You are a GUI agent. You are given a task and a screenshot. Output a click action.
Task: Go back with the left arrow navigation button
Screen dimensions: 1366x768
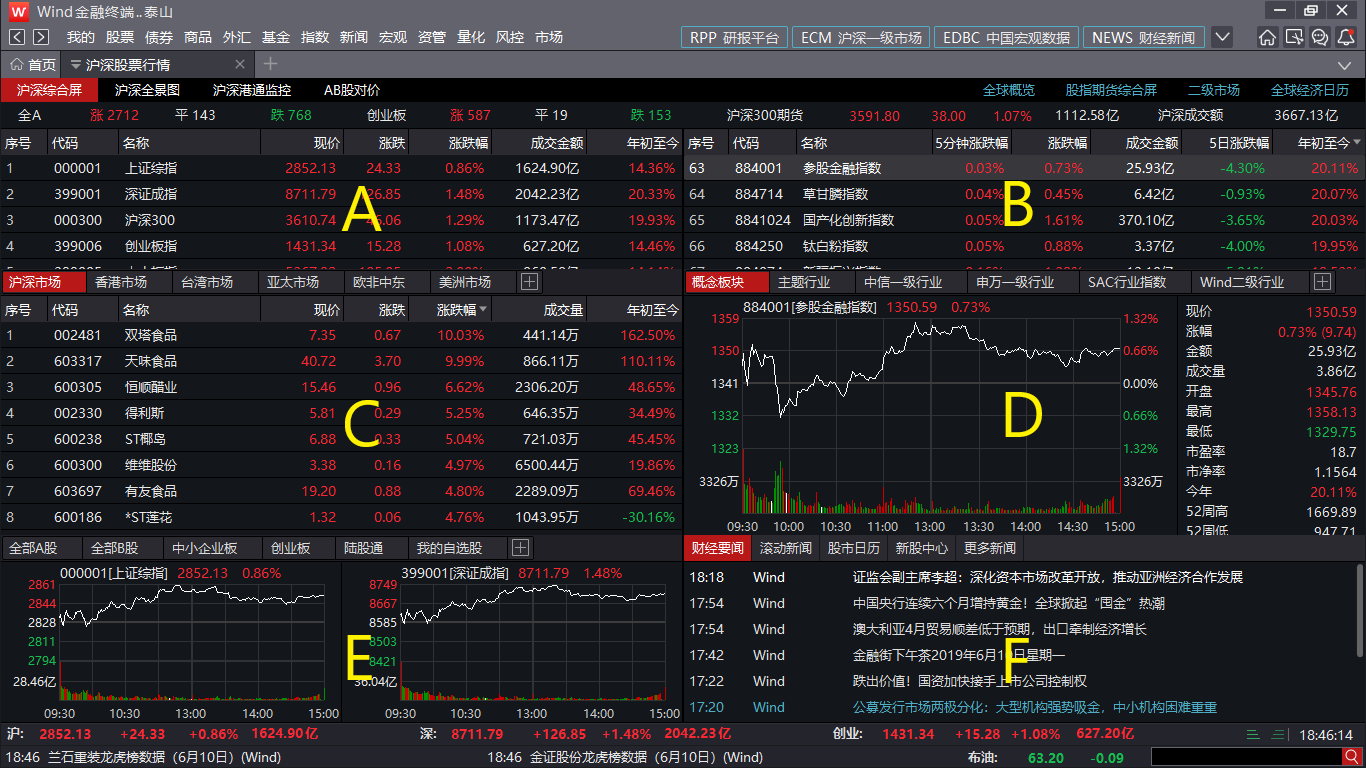[18, 37]
